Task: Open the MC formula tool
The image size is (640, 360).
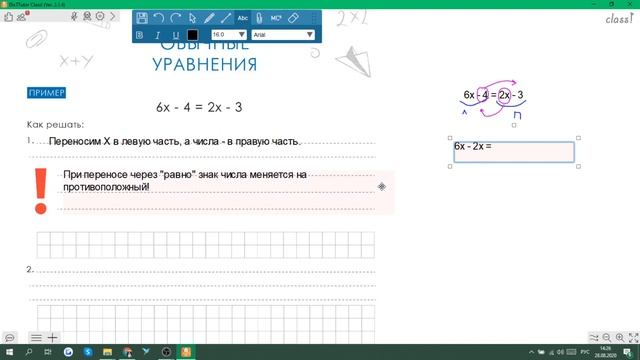Action: click(x=276, y=18)
